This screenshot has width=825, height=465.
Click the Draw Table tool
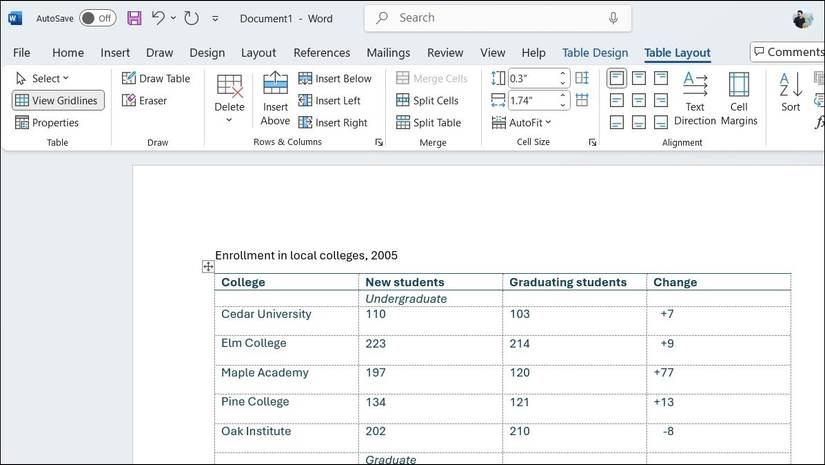pyautogui.click(x=156, y=78)
